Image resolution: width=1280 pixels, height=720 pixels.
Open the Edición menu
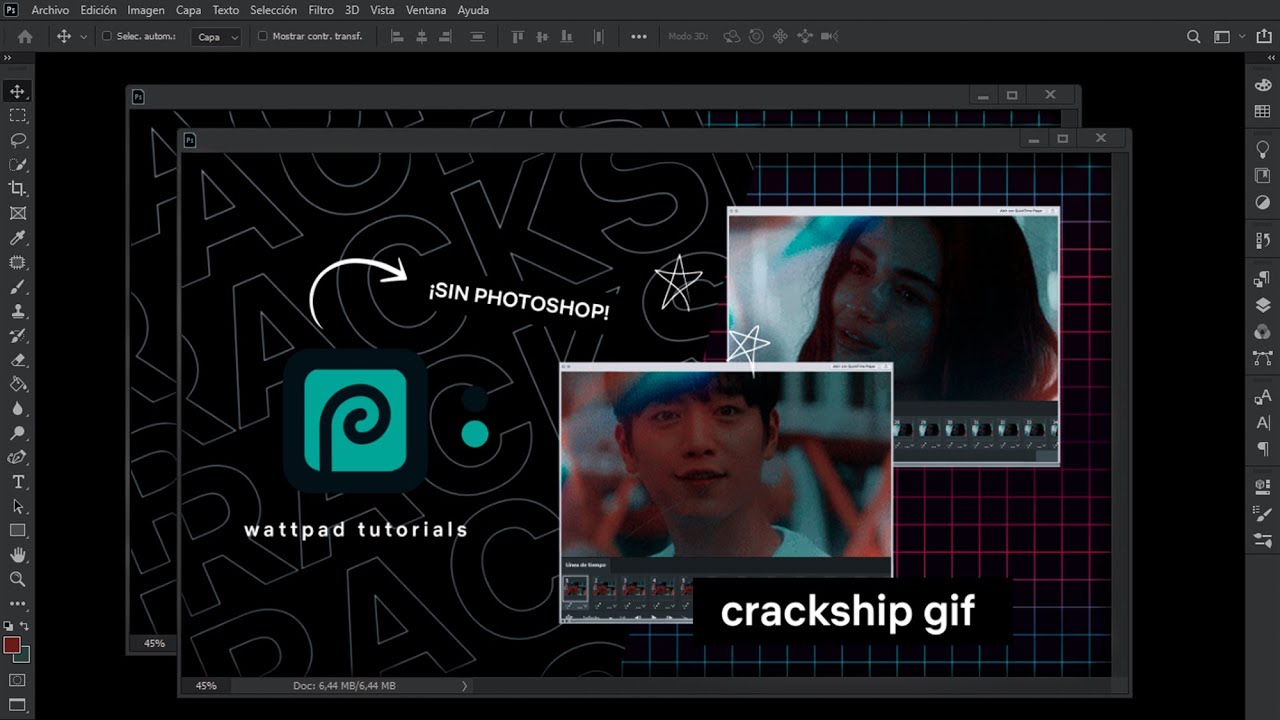click(98, 10)
